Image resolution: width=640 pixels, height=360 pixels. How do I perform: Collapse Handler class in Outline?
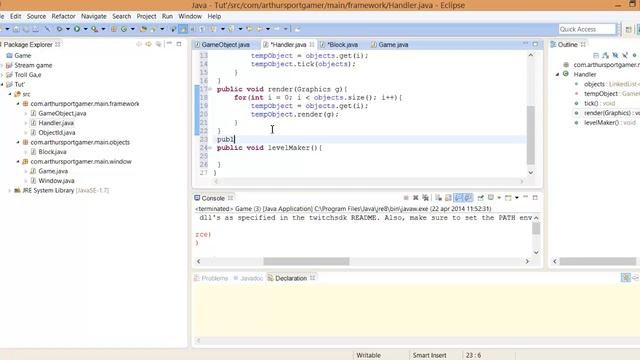(557, 74)
